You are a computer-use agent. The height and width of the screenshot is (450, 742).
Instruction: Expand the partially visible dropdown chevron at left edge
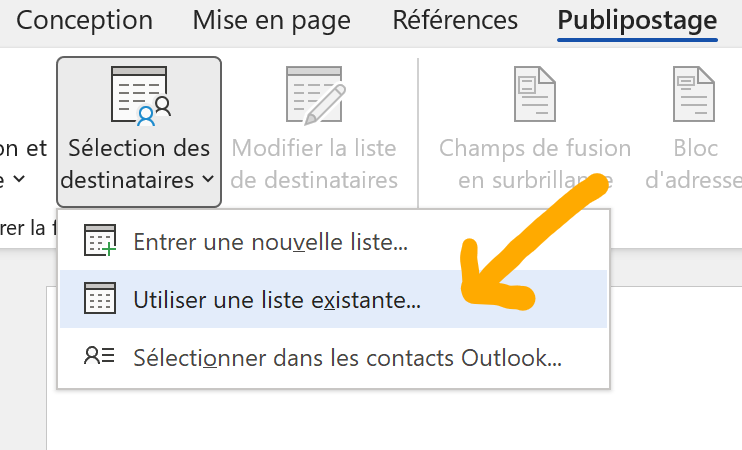pos(19,179)
